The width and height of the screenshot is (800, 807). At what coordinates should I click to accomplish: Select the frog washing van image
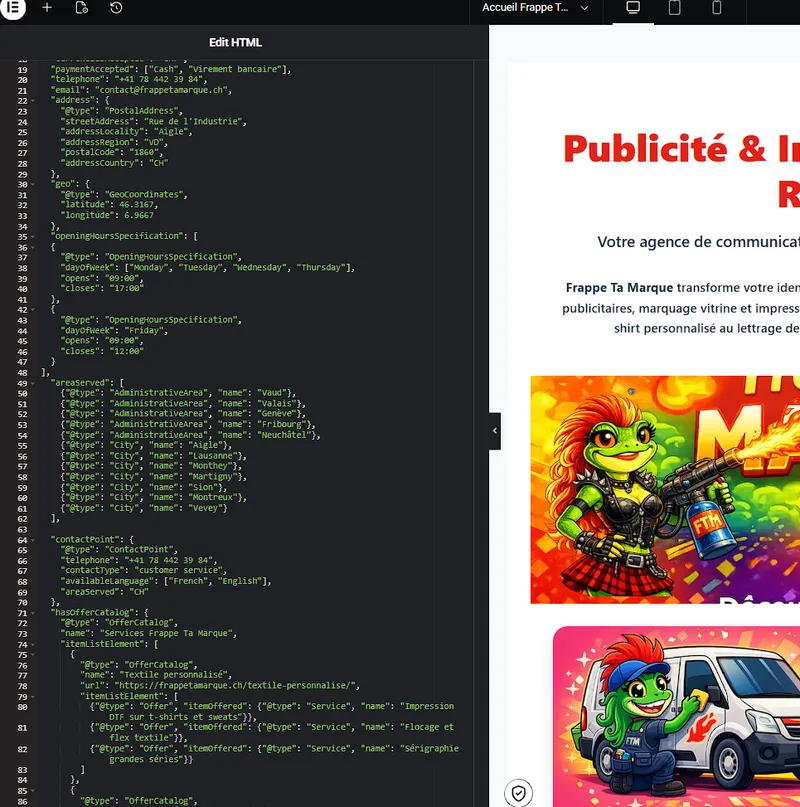[676, 715]
